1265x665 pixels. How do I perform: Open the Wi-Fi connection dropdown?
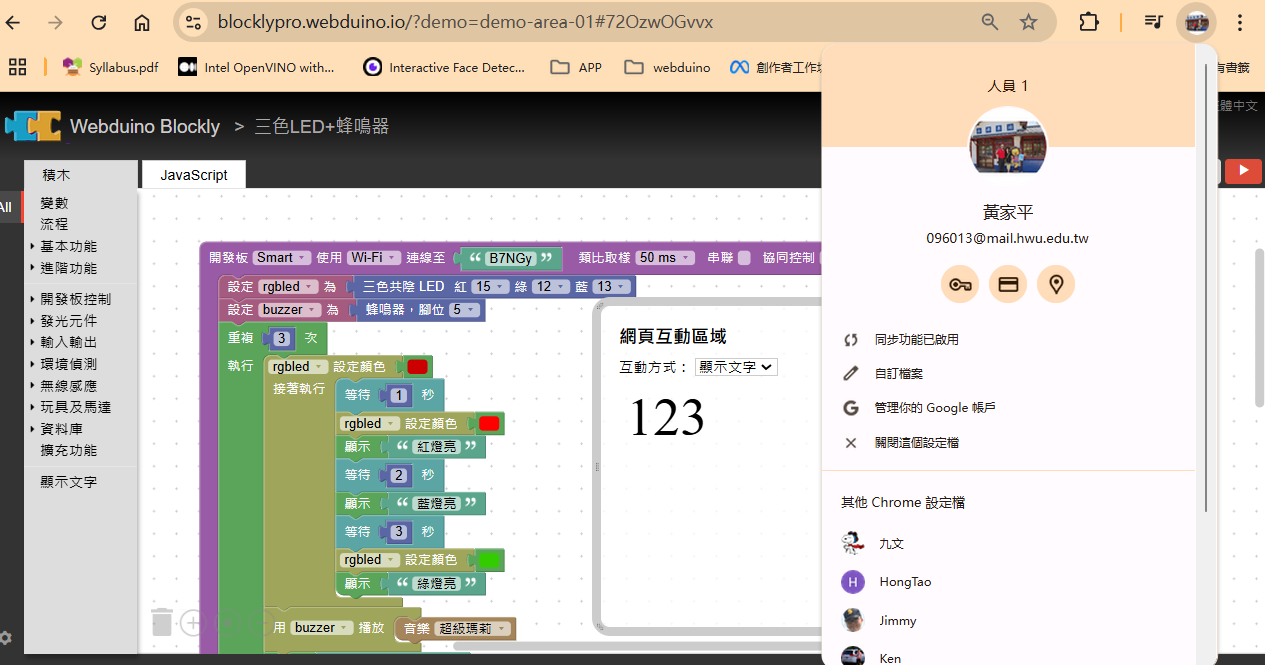tap(374, 258)
